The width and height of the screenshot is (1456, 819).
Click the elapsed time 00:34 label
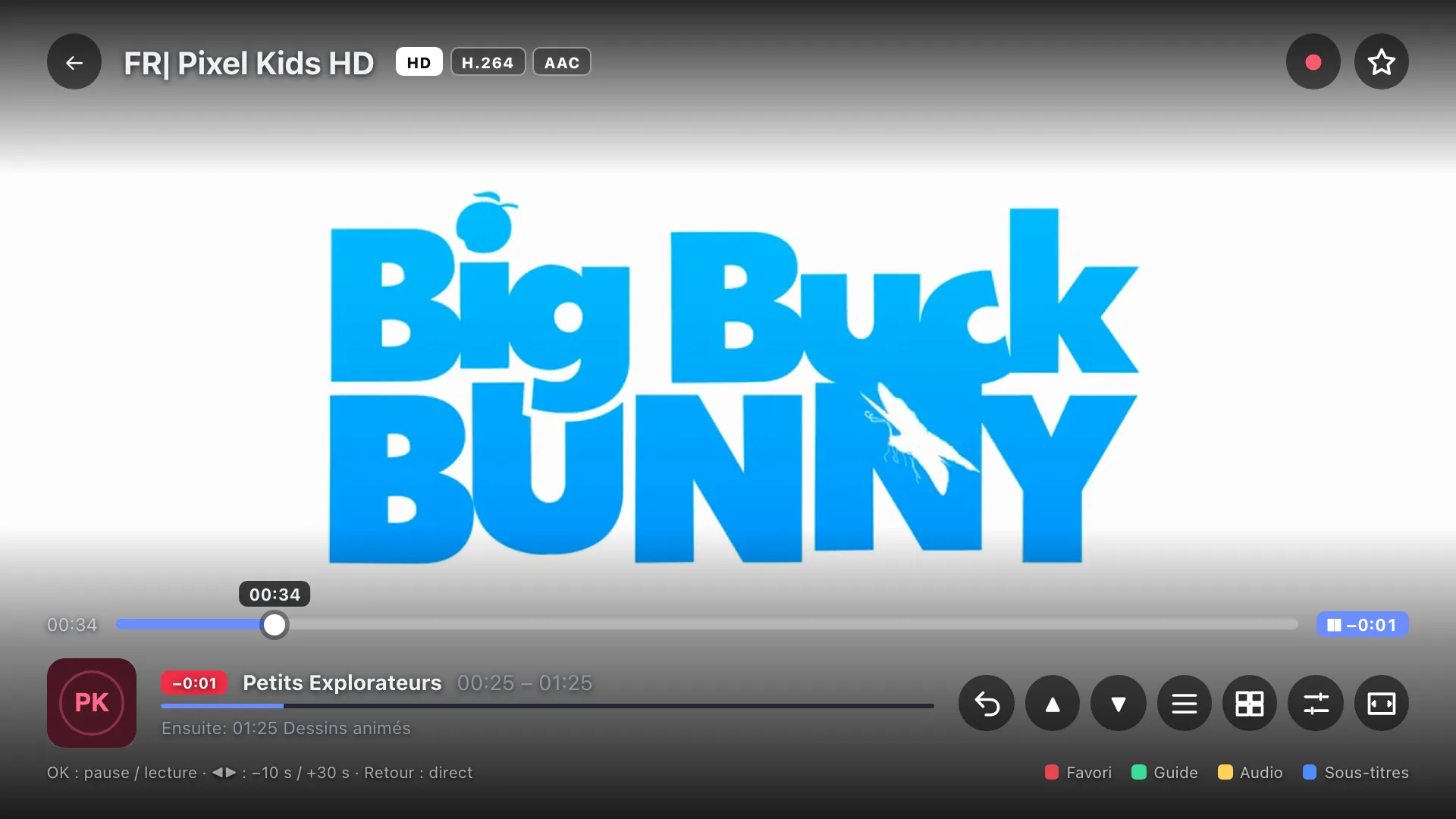pos(72,625)
